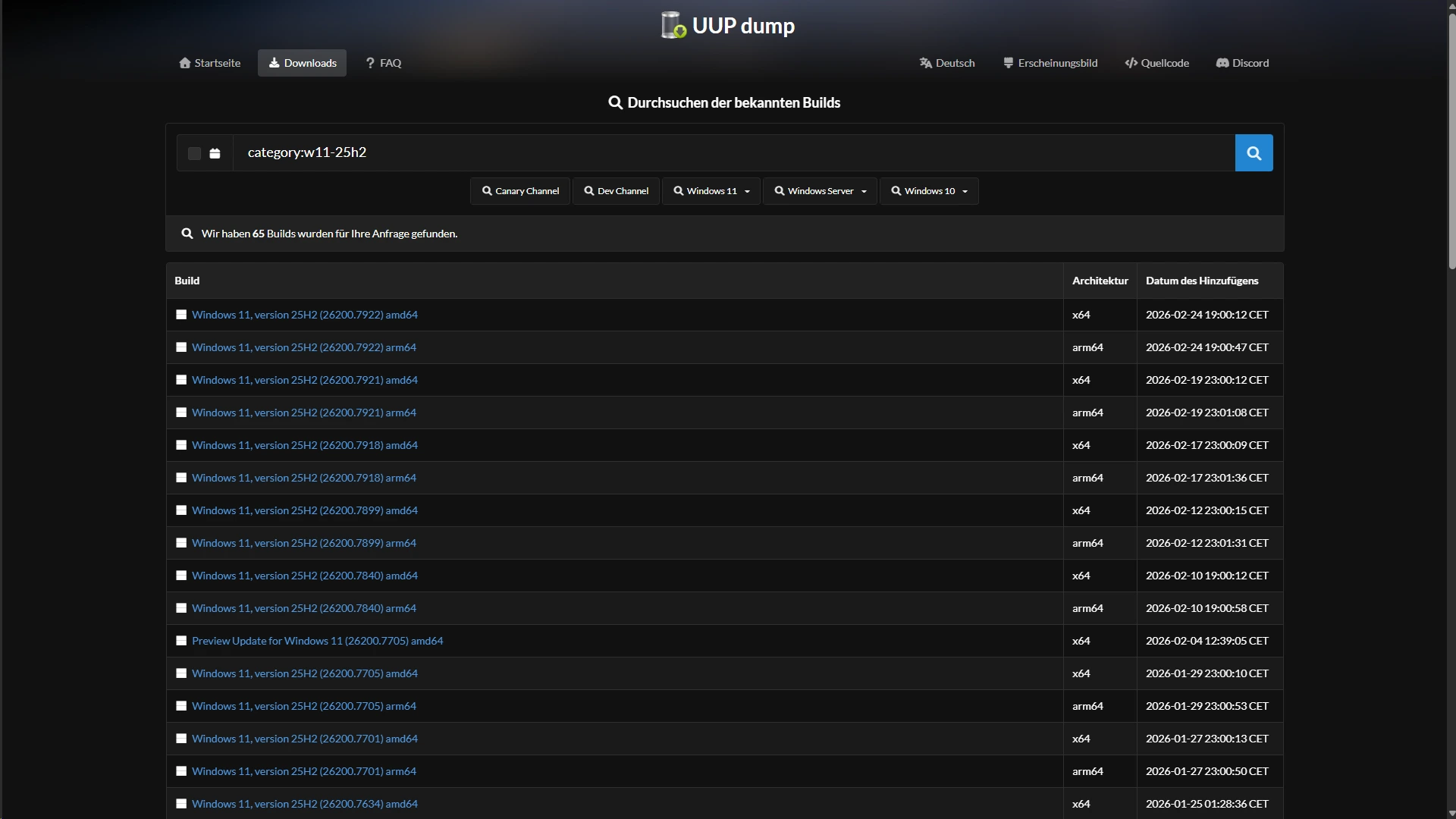1456x819 pixels.
Task: Open the Startseite home link
Action: (x=210, y=63)
